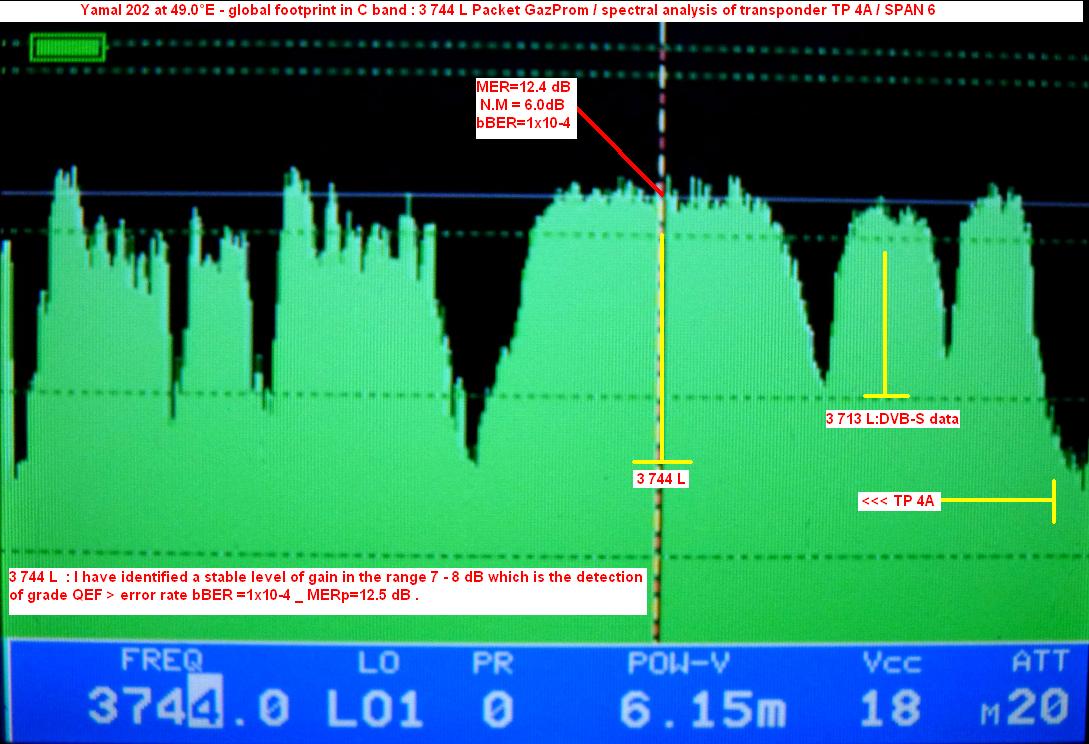Screen dimensions: 1089x744
Task: Click the yellow end bar of the TP 4A span
Action: (1053, 500)
